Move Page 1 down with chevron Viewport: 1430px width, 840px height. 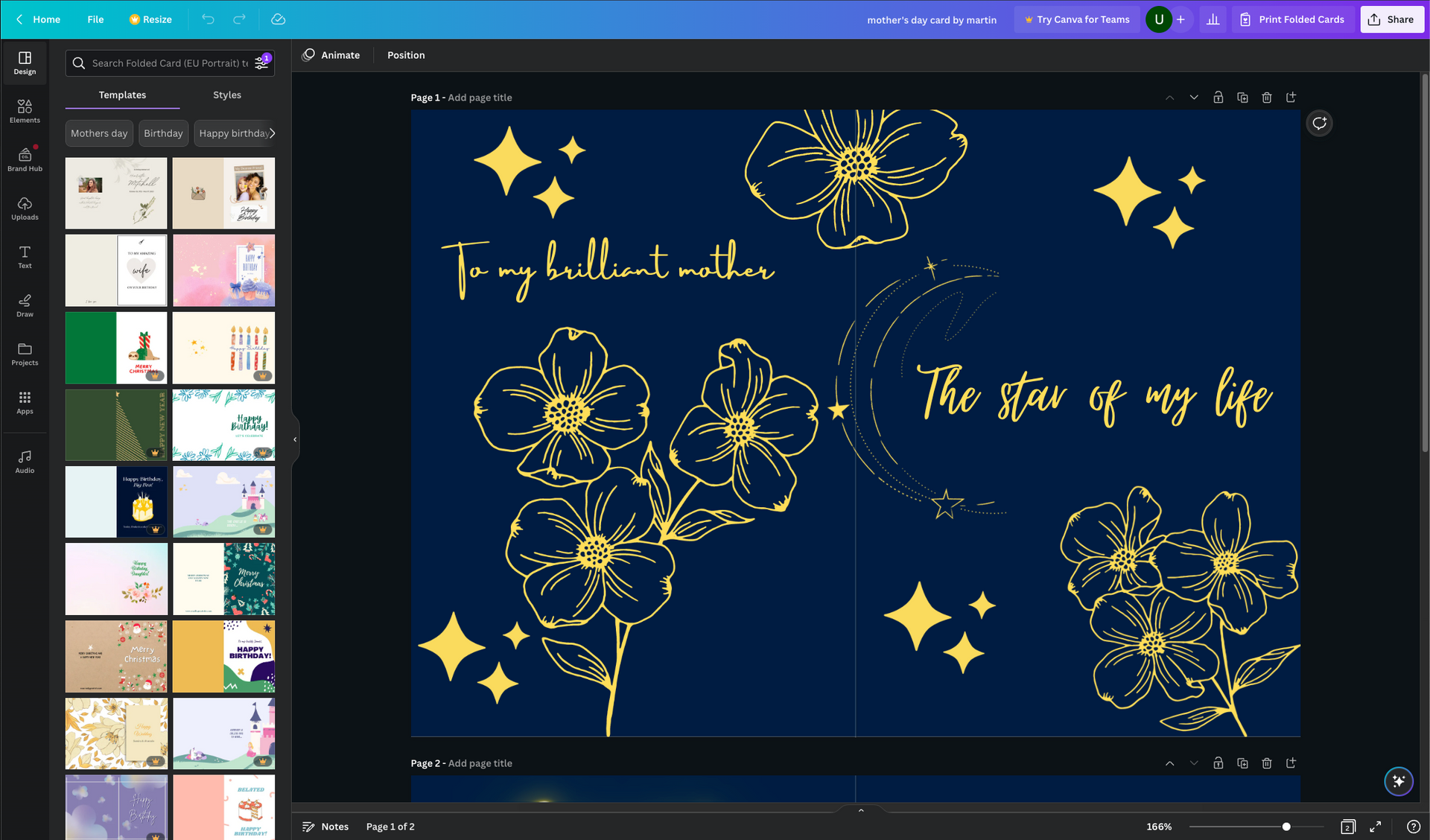pyautogui.click(x=1194, y=98)
